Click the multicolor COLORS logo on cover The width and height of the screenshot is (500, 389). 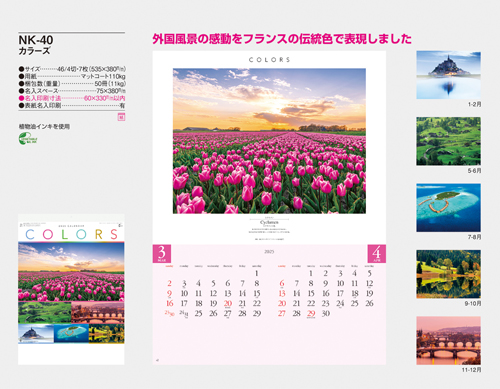71,234
